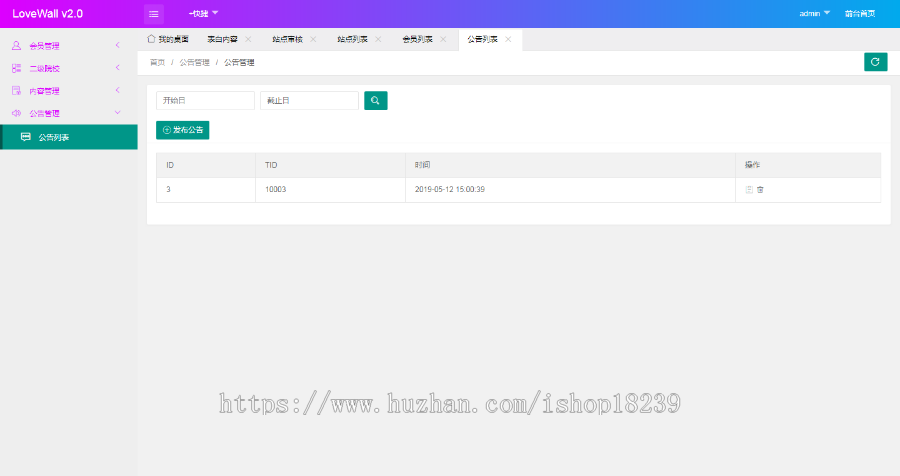The image size is (900, 476).
Task: Close the 站点列表 tab
Action: [x=378, y=39]
